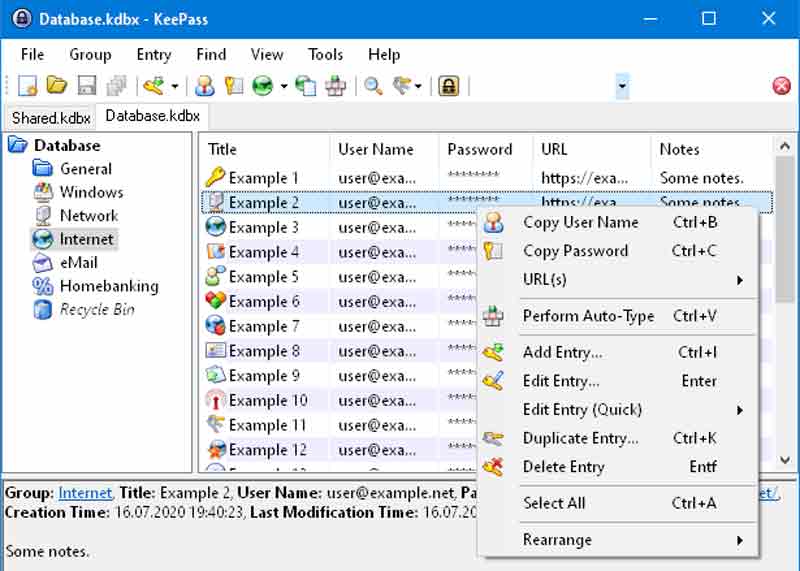800x571 pixels.
Task: Sort by the User Name column header
Action: pyautogui.click(x=384, y=149)
